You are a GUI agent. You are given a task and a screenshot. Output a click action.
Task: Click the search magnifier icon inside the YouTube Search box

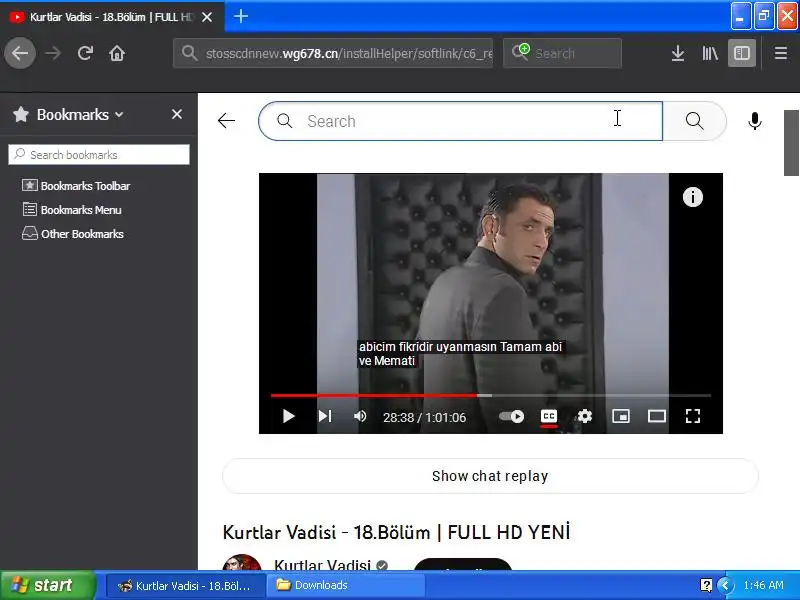pos(284,121)
